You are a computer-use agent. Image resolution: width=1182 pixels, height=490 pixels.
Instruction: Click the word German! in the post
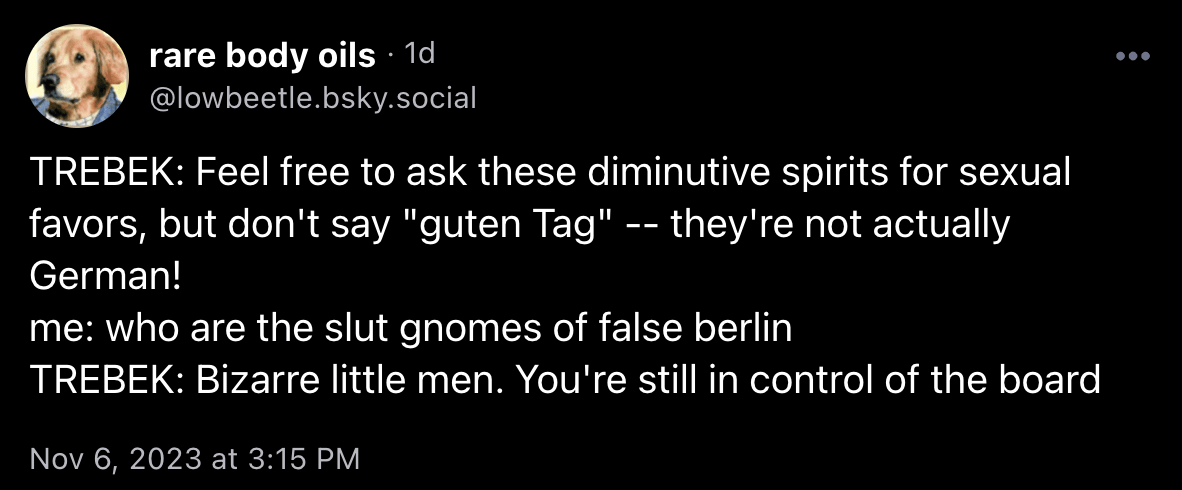click(x=106, y=277)
